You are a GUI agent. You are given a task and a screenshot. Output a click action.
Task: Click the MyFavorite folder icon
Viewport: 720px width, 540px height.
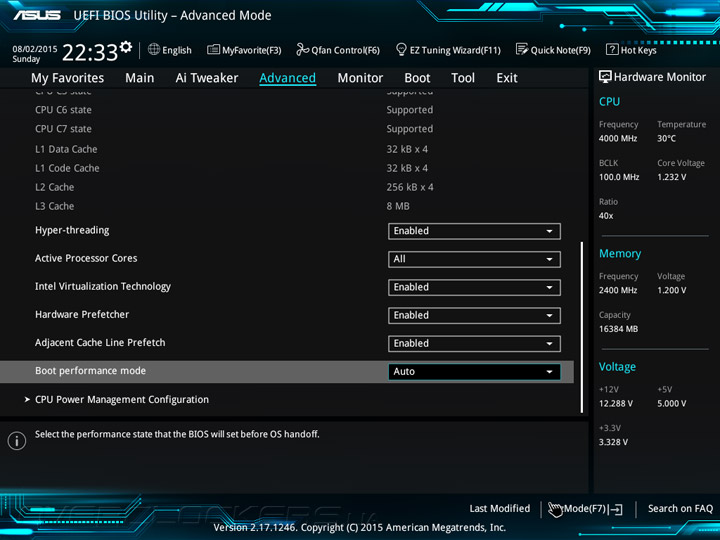[x=213, y=49]
